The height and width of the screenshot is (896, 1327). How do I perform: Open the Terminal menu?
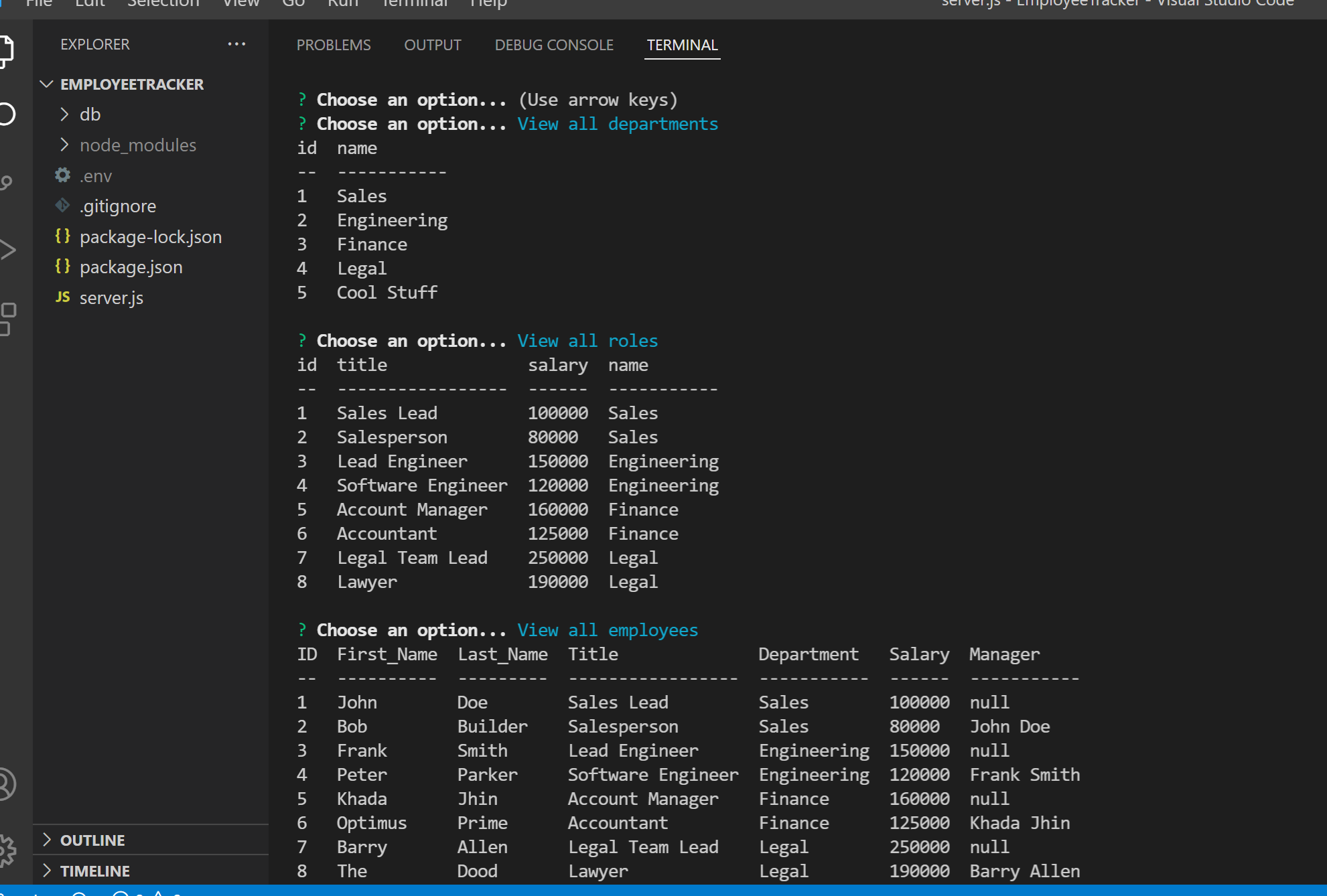(415, 4)
